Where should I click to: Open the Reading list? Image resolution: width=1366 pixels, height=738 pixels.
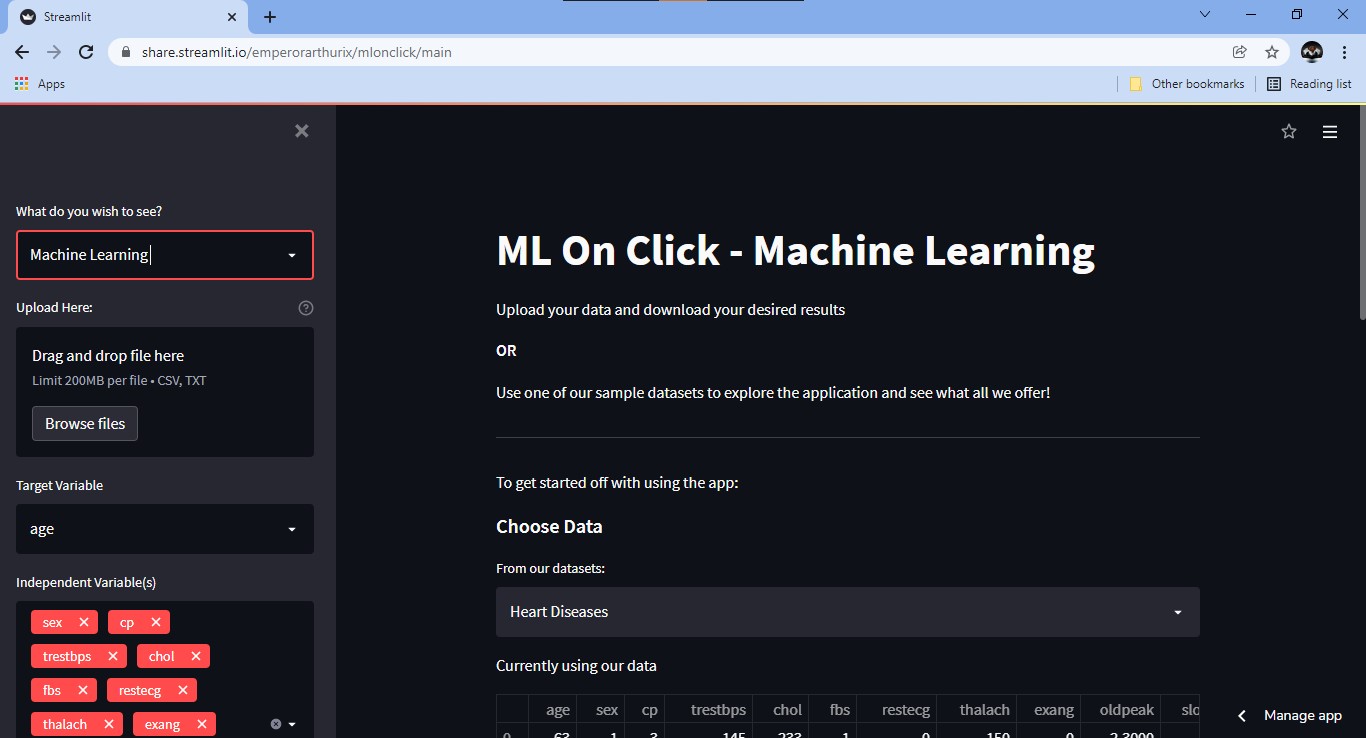tap(1309, 84)
